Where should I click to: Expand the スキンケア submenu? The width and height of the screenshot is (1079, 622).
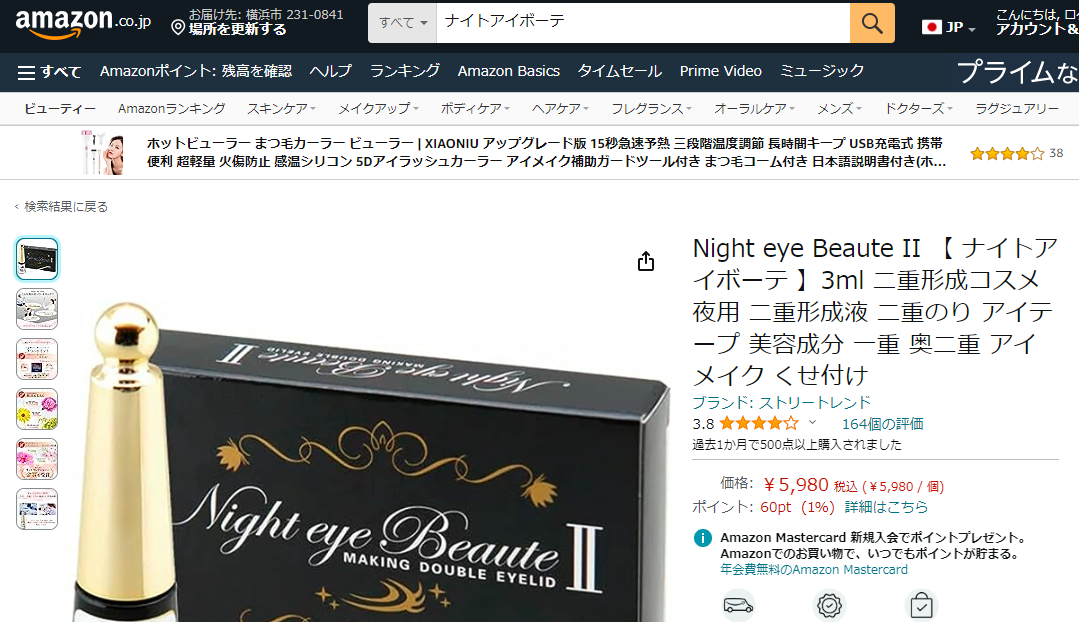[281, 109]
